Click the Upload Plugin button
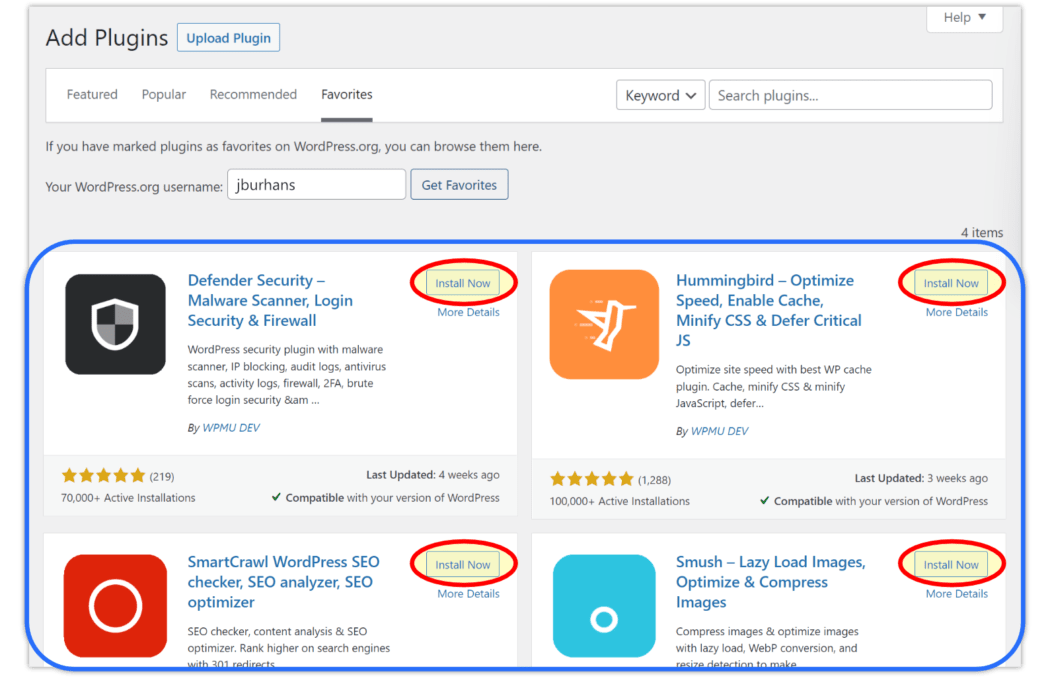 click(228, 38)
